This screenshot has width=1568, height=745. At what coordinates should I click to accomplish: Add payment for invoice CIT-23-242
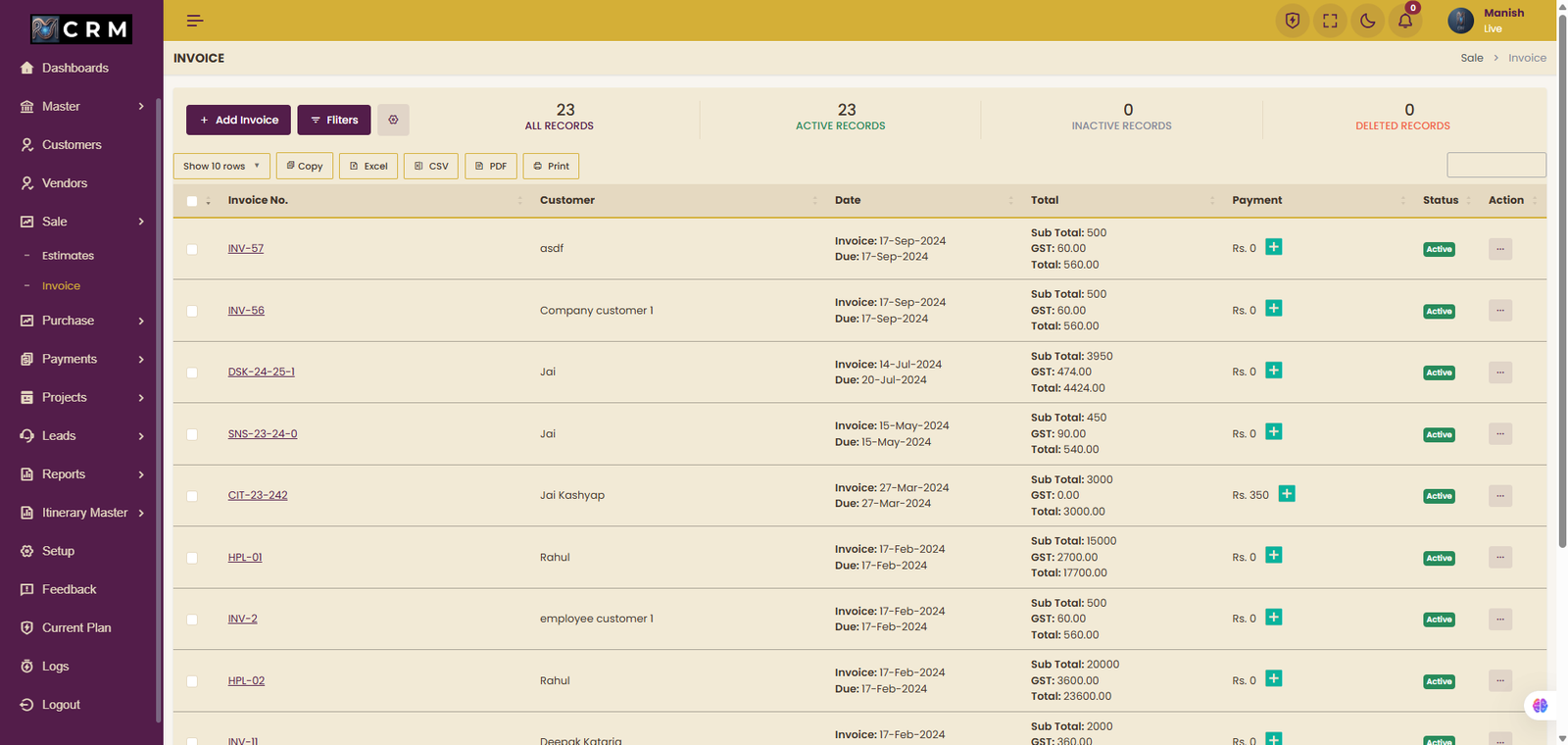click(1287, 494)
